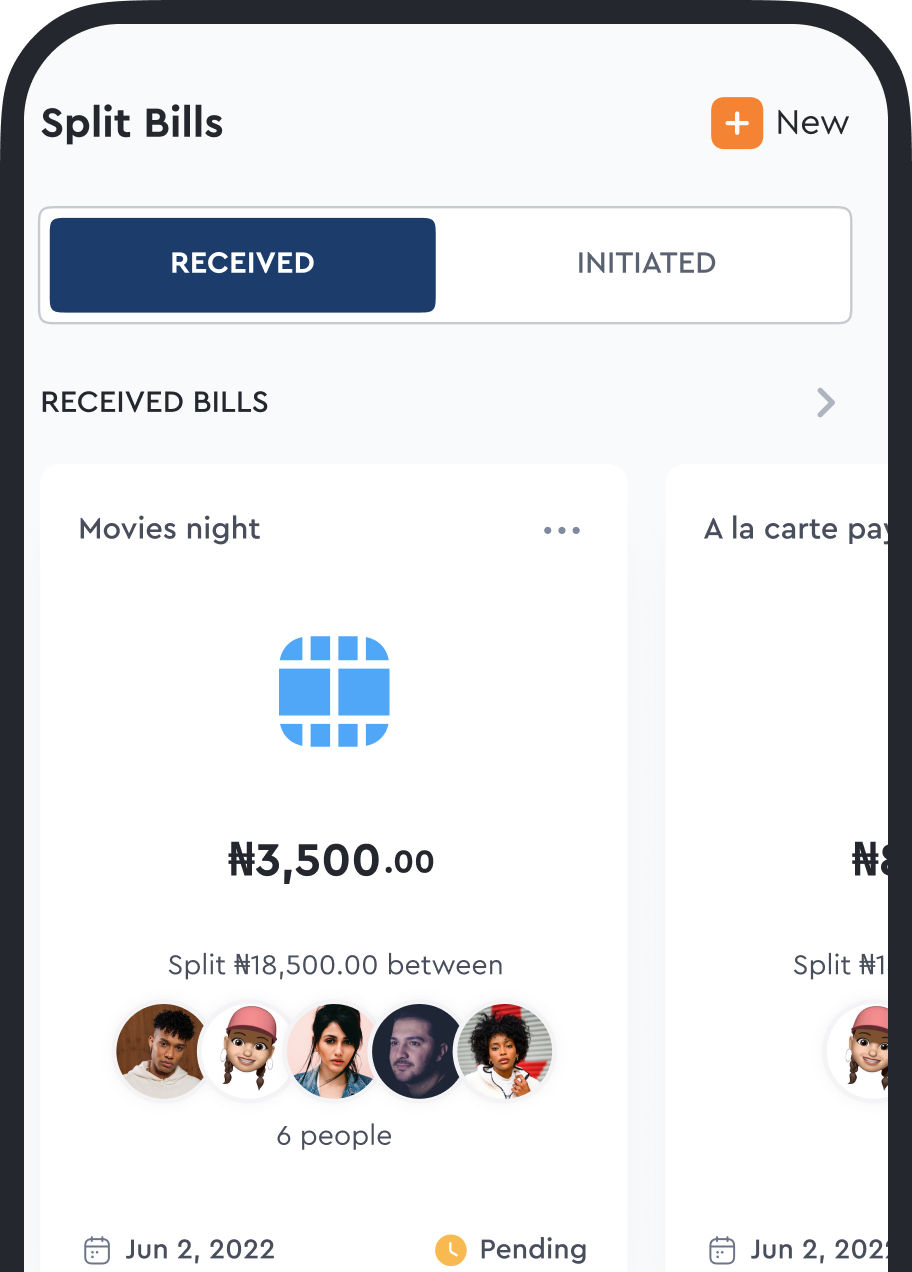Viewport: 912px width, 1272px height.
Task: Tap the pink cap memoji avatar
Action: [247, 1051]
